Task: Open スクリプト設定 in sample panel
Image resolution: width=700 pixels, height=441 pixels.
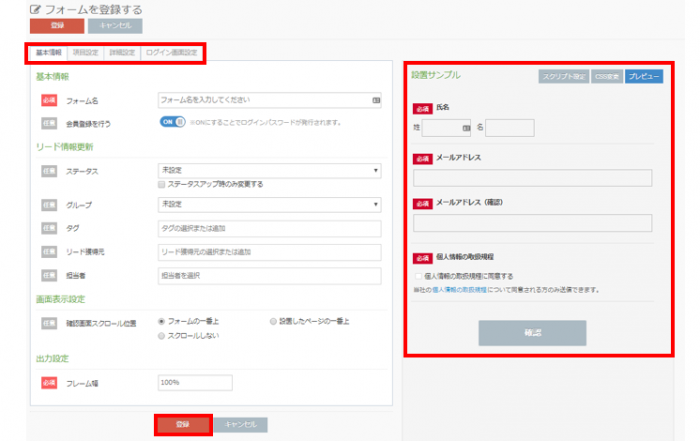Action: click(562, 75)
